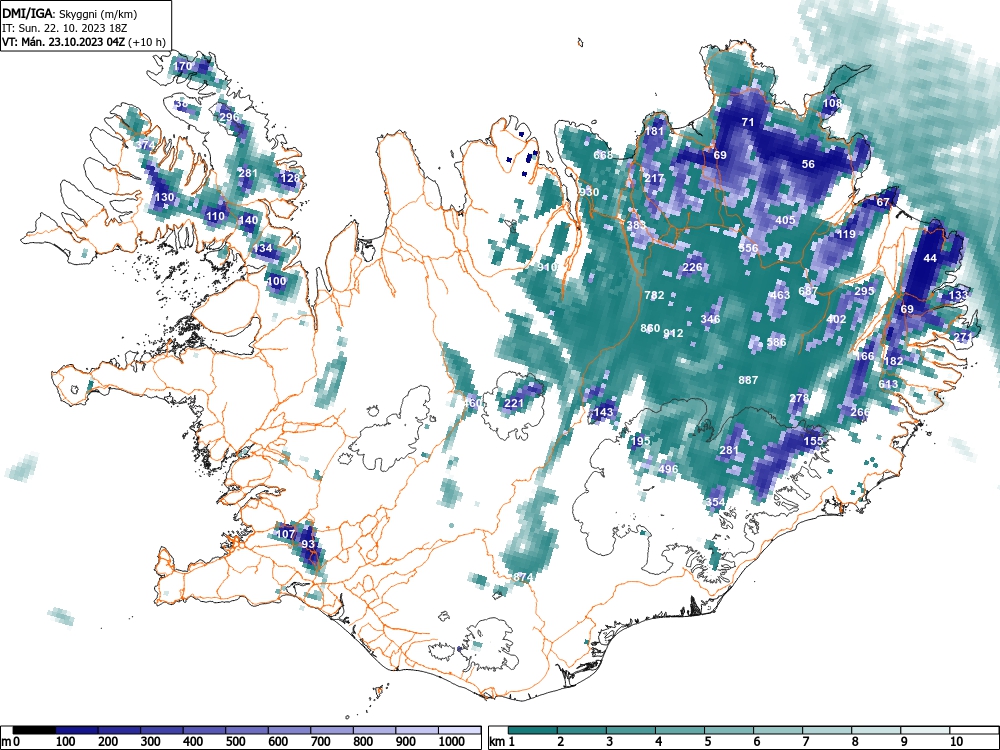
Task: Click visibility value 460 in central Iceland
Action: point(473,403)
